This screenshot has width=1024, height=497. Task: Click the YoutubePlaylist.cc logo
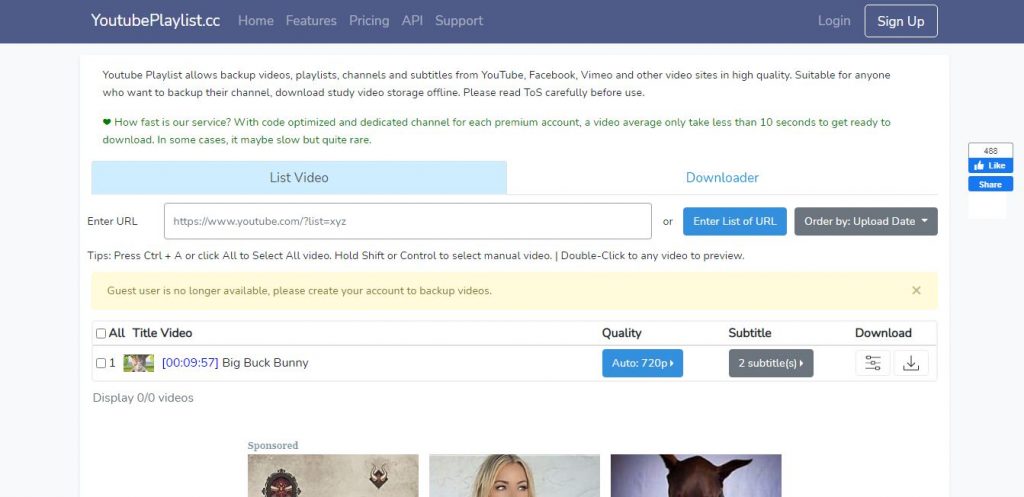pos(155,21)
